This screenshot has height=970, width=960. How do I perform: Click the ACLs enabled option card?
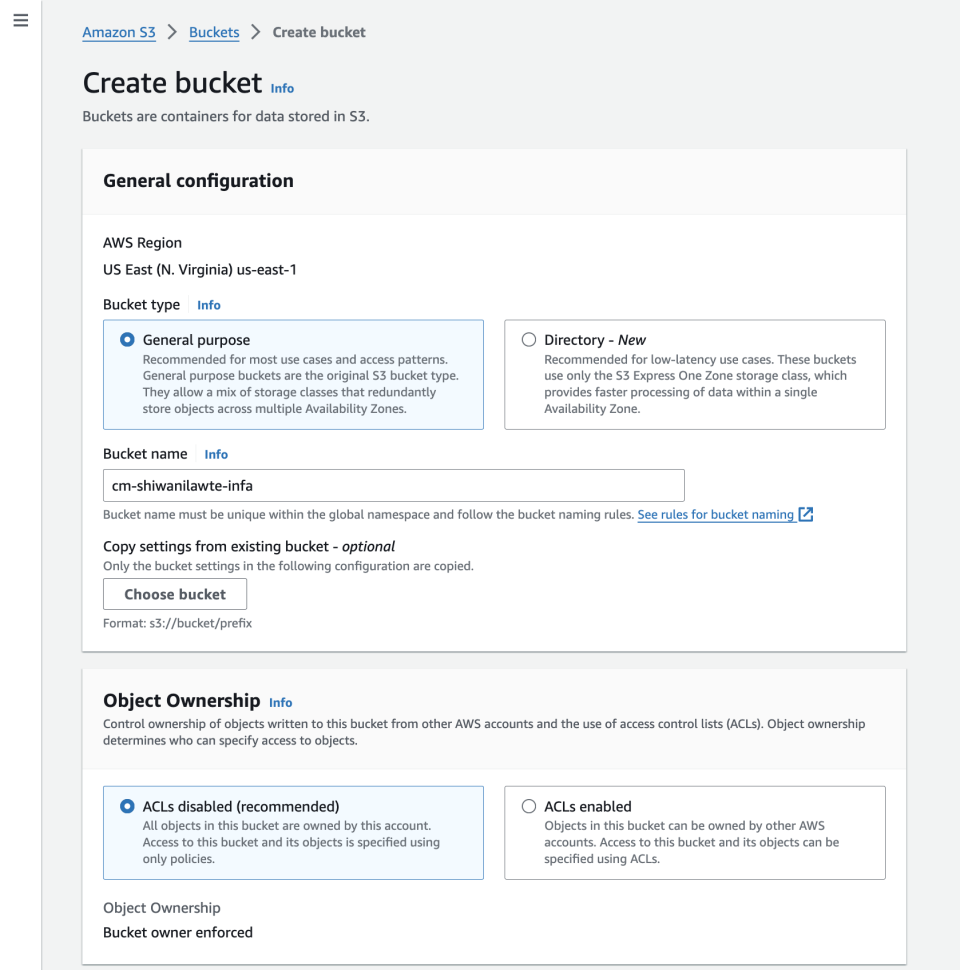click(695, 832)
